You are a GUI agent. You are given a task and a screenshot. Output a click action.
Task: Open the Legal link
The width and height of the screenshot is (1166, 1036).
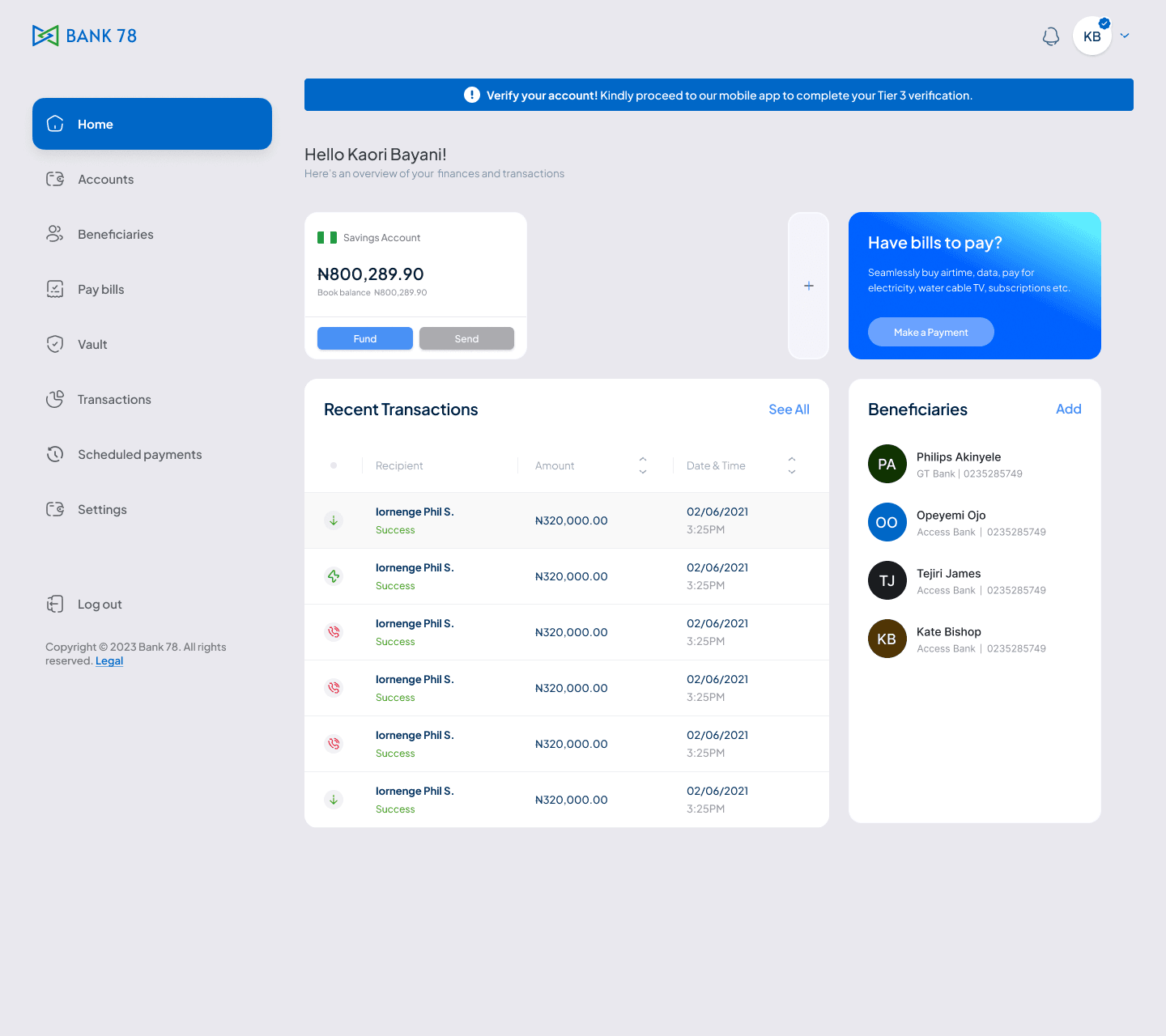point(109,660)
